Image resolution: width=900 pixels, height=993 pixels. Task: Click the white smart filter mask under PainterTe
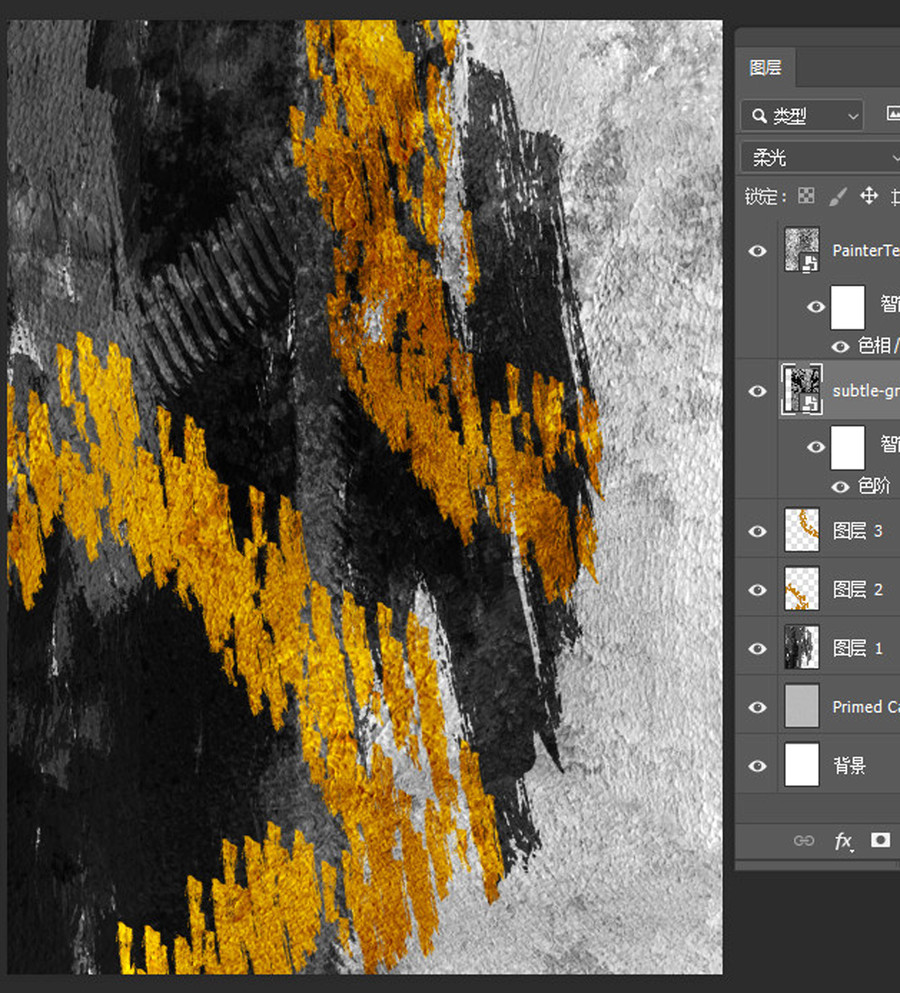tap(847, 307)
